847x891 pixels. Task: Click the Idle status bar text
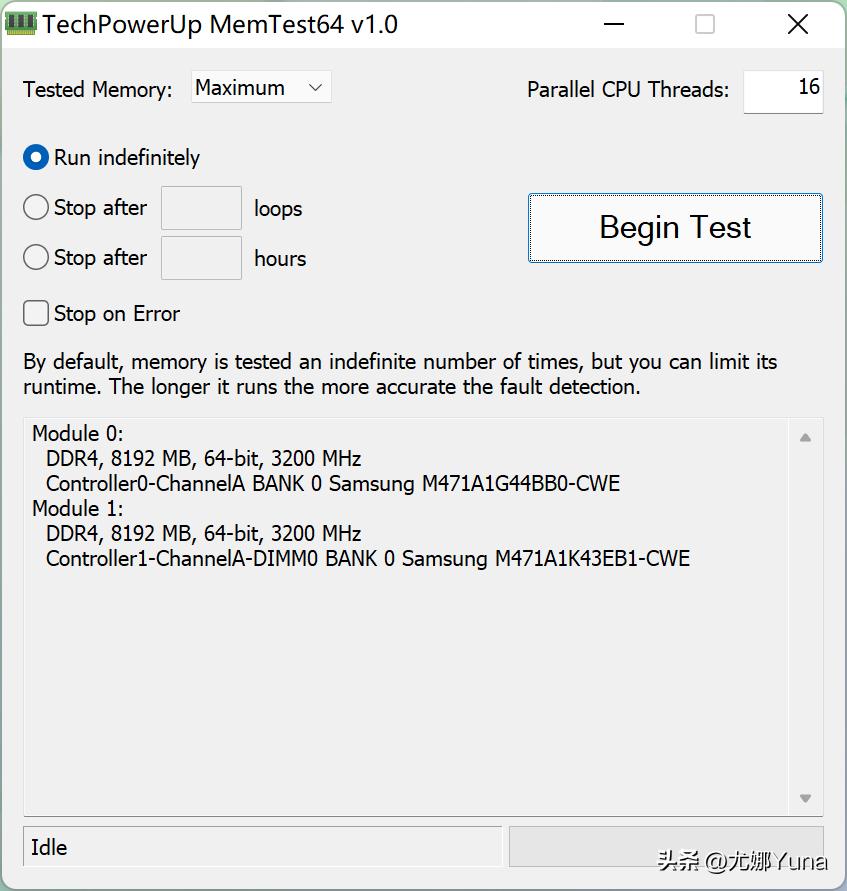coord(49,847)
